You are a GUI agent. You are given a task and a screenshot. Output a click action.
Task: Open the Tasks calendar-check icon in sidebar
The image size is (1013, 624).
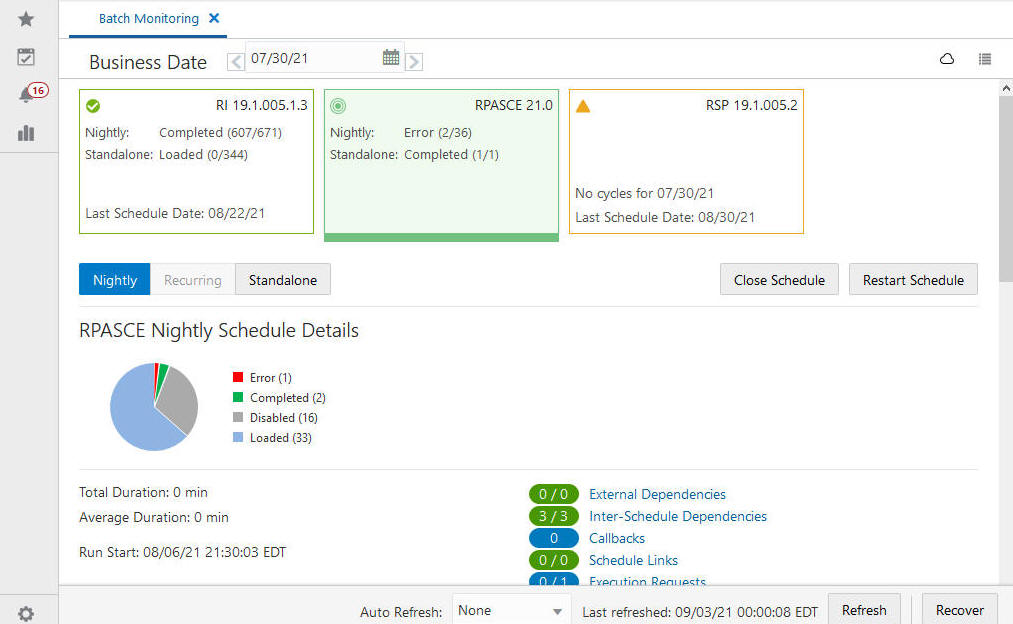point(26,57)
